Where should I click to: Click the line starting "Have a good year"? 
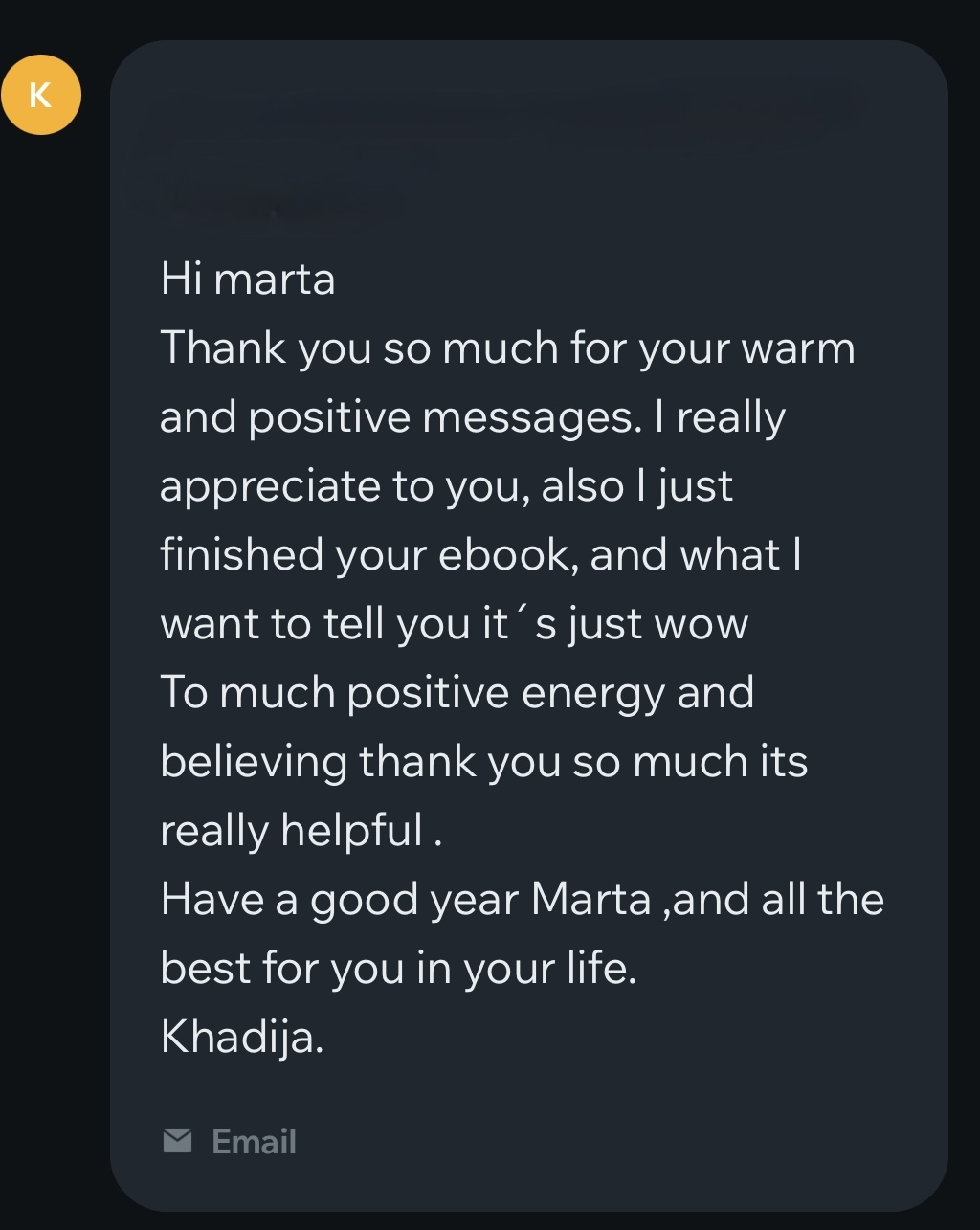tap(523, 900)
